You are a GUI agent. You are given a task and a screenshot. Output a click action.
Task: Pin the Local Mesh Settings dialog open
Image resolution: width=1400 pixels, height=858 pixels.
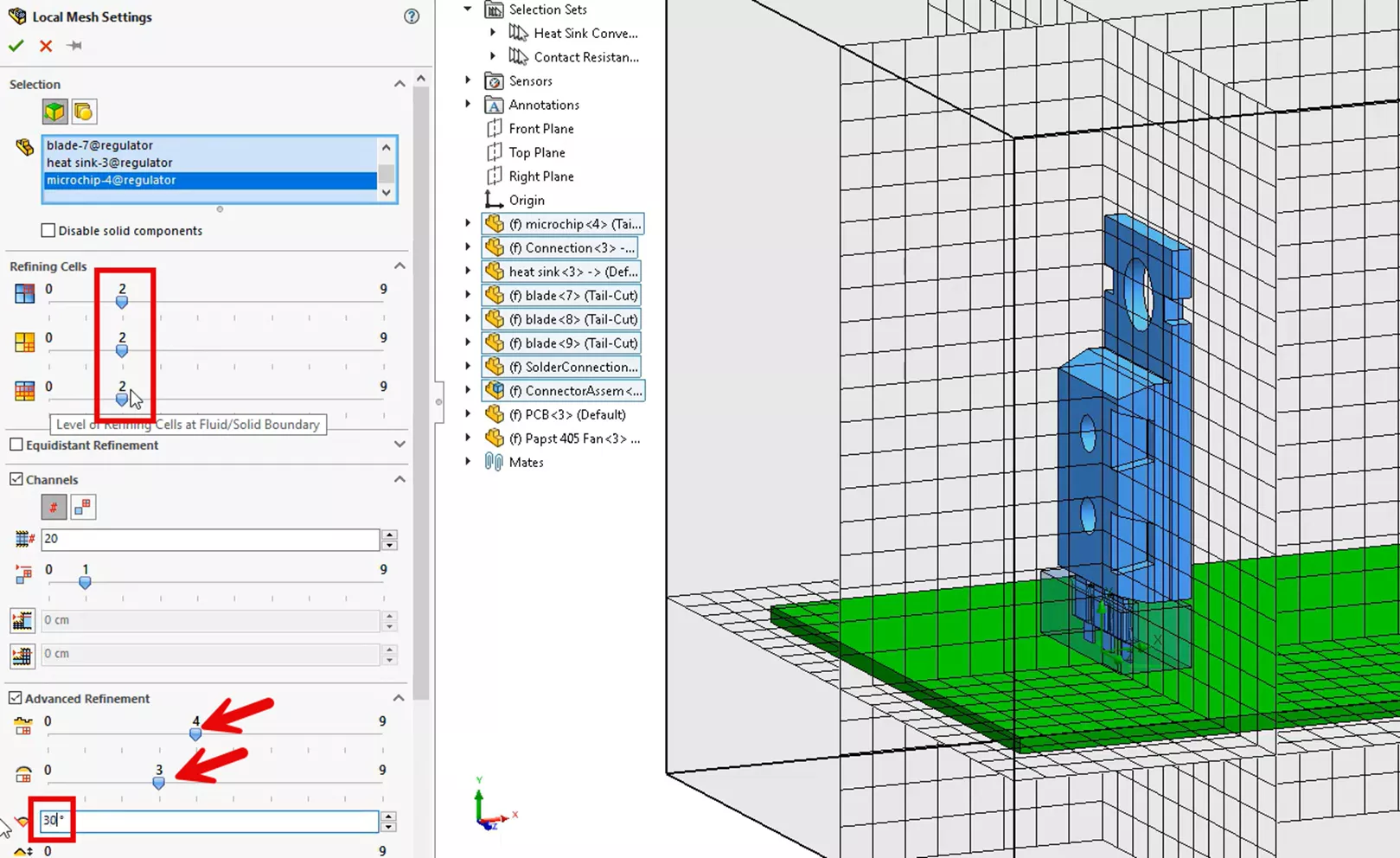click(74, 45)
